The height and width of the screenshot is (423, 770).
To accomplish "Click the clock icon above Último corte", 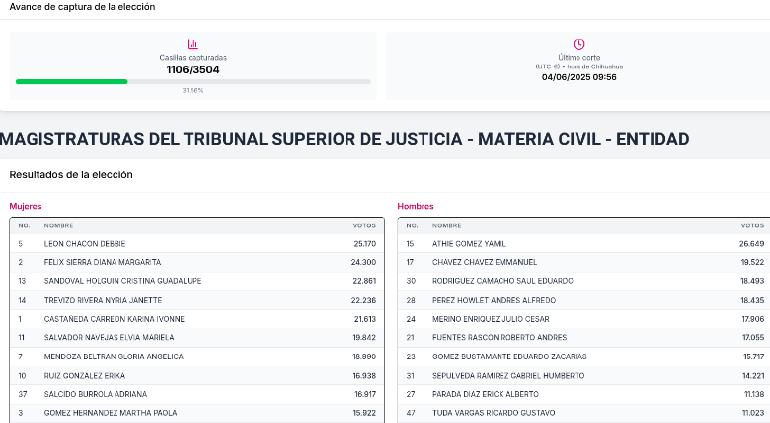I will pos(579,44).
